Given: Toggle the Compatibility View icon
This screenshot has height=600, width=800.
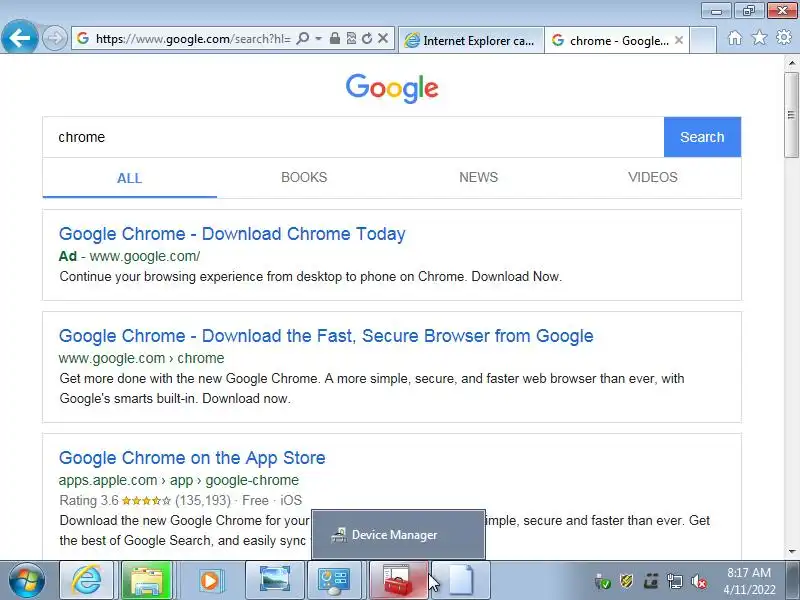Looking at the screenshot, I should click(351, 38).
